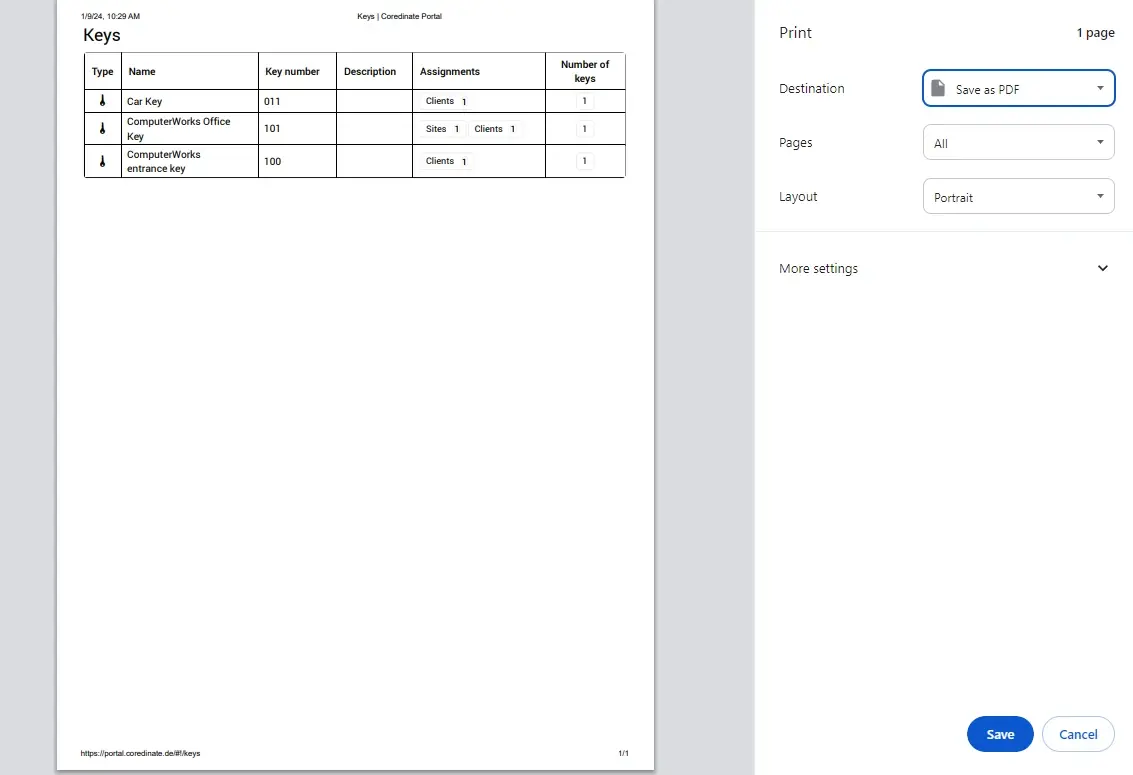Click key icon beside ComputerWorks Office Key
The image size is (1133, 775).
pos(102,129)
